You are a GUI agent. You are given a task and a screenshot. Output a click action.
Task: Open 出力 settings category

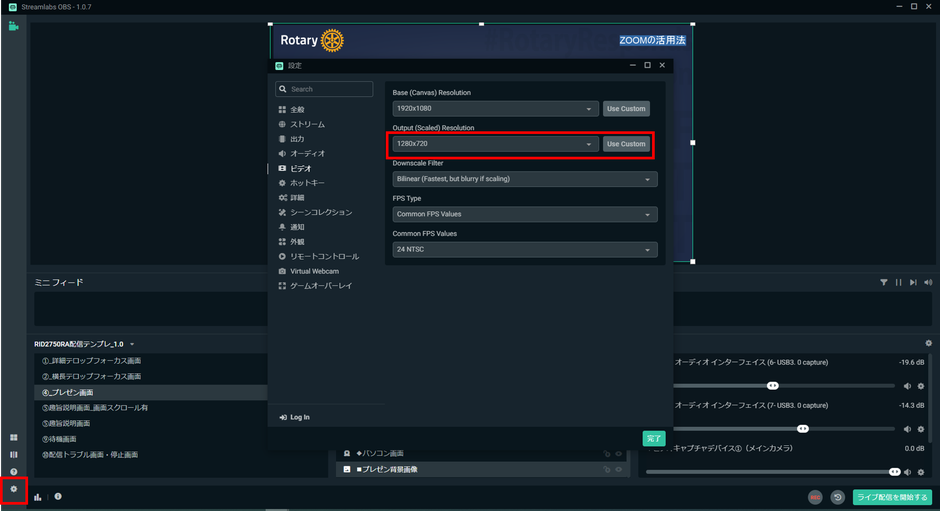297,139
